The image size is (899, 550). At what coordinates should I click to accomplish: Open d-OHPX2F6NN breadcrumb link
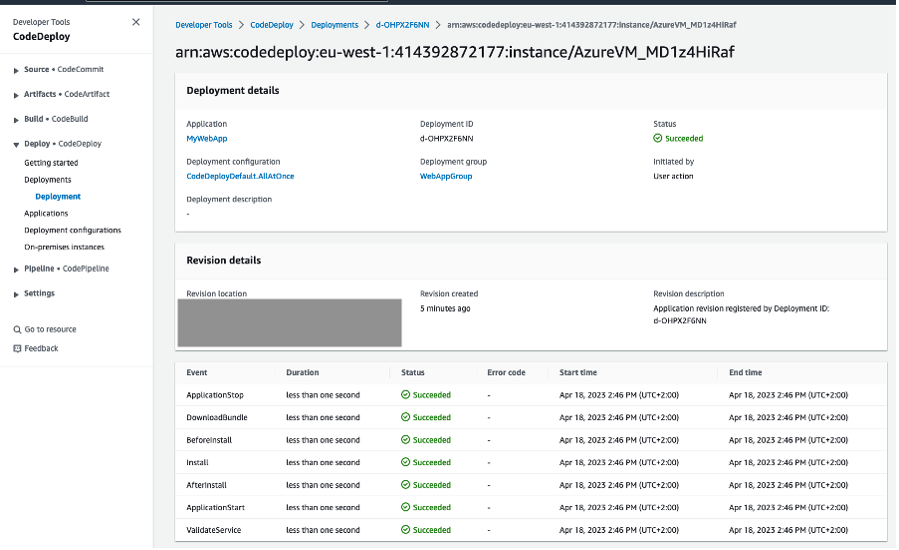[x=402, y=25]
